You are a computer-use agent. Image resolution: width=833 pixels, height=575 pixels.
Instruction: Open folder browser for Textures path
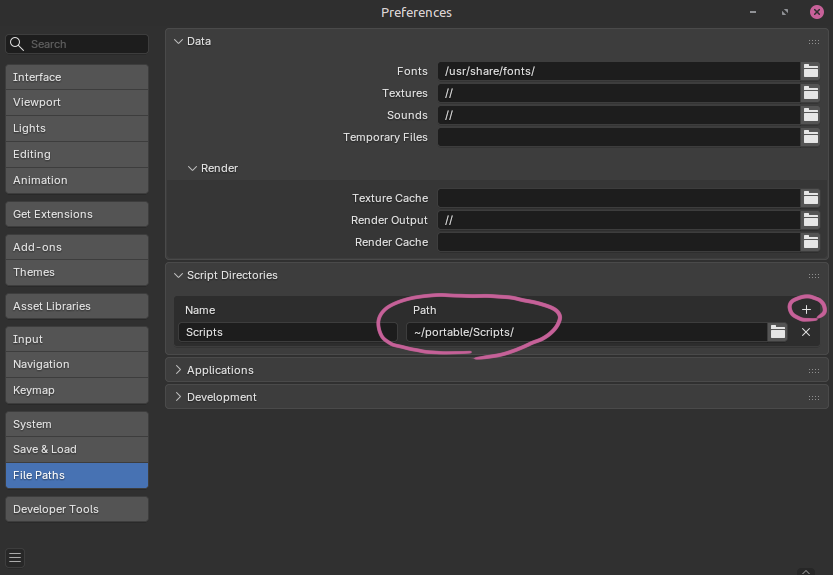point(810,93)
